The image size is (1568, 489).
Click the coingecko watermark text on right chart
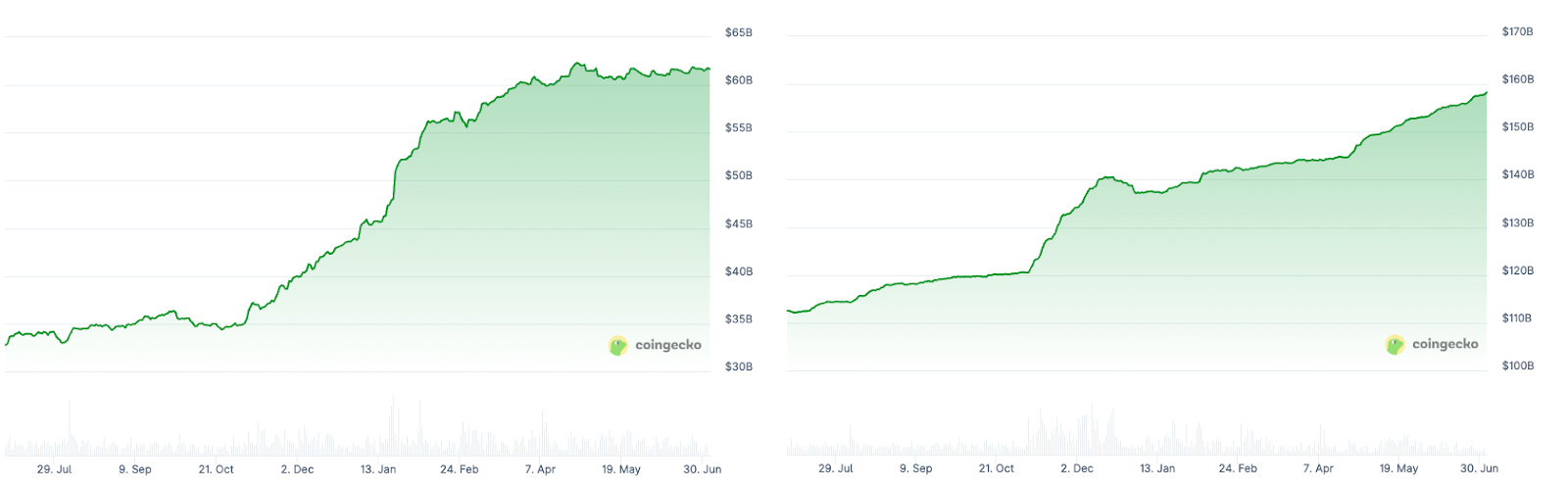(x=1445, y=344)
